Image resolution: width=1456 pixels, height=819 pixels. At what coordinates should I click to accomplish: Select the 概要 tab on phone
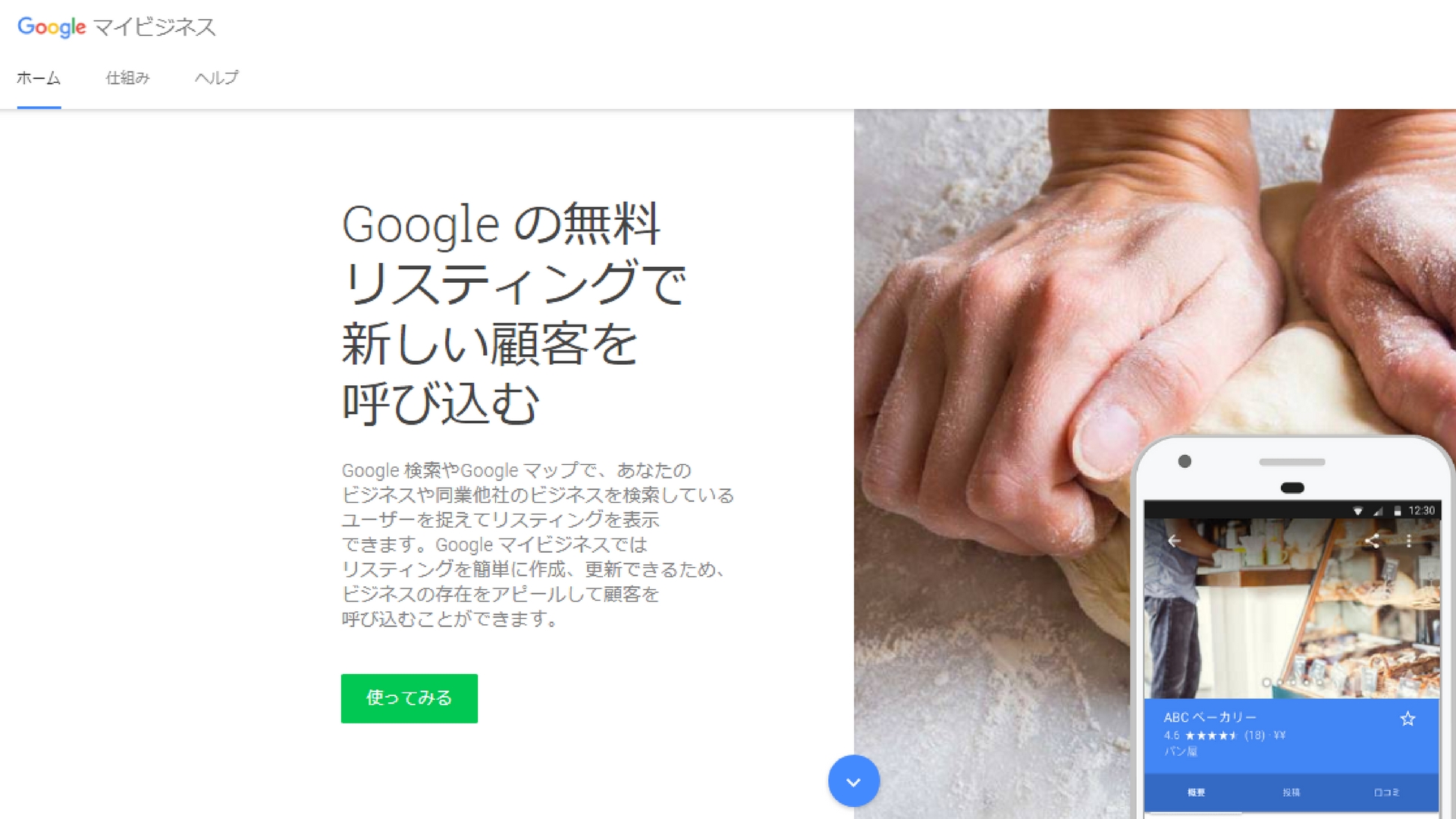point(1196,792)
